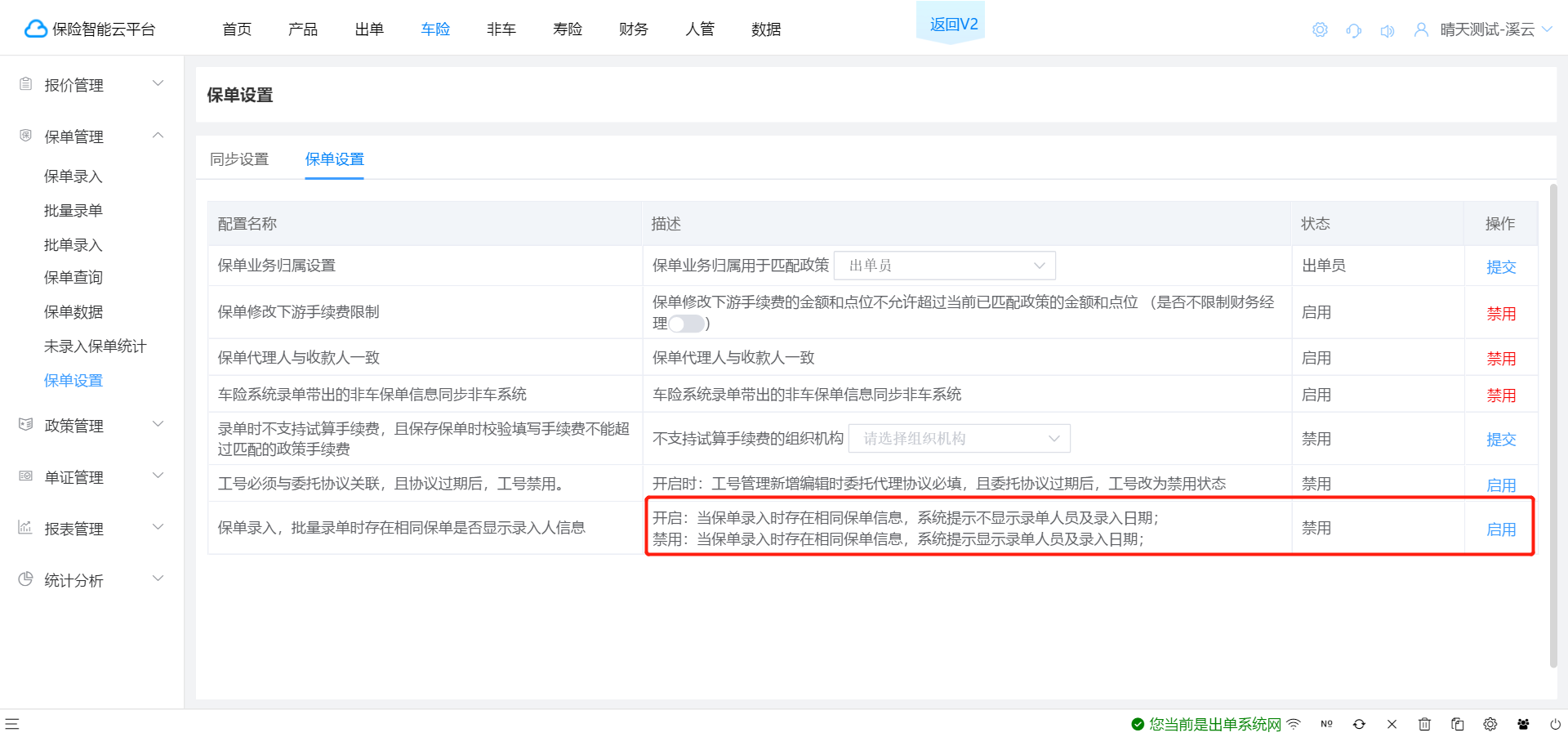
Task: Expand the 报表管理 menu chevron
Action: [158, 527]
